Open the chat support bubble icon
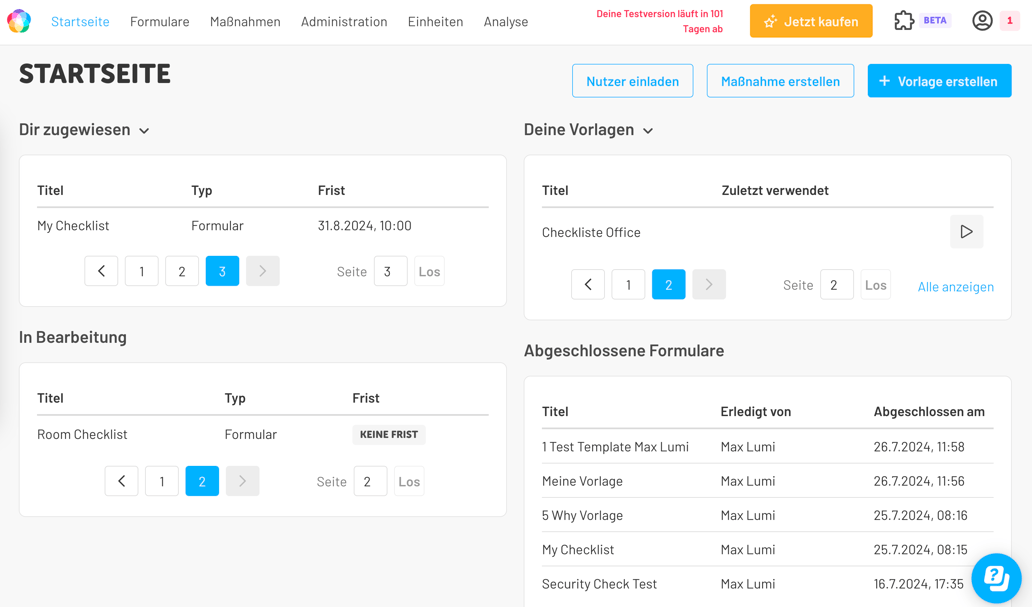Viewport: 1032px width, 607px height. pyautogui.click(x=995, y=578)
